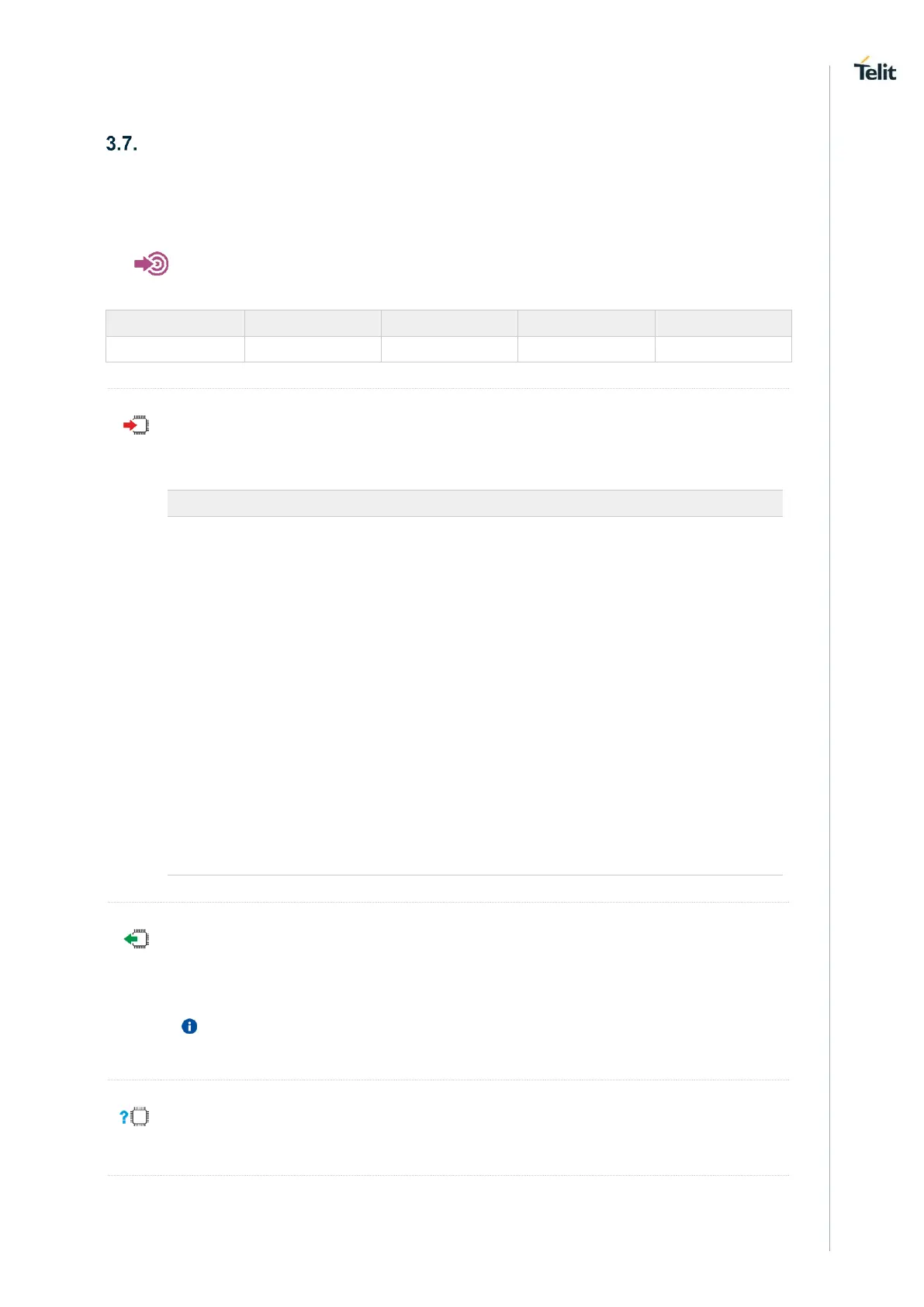The height and width of the screenshot is (1307, 924).
Task: Select the rightmost gray header cell of the table
Action: tap(723, 323)
